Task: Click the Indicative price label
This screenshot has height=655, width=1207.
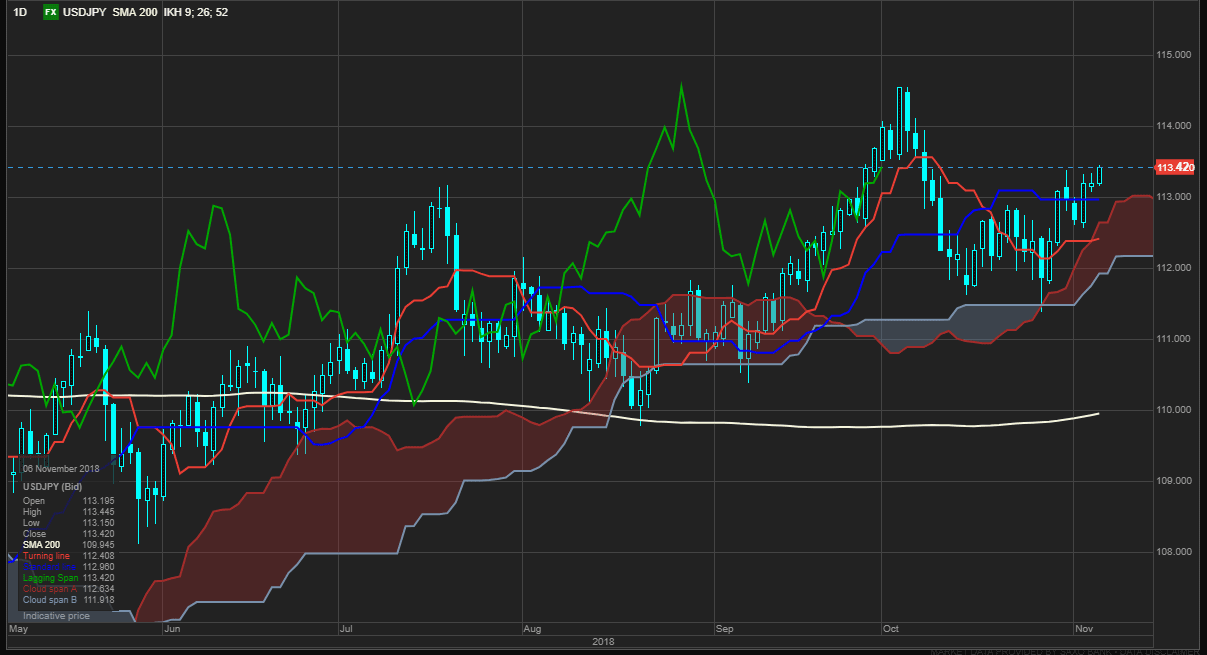Action: [56, 616]
